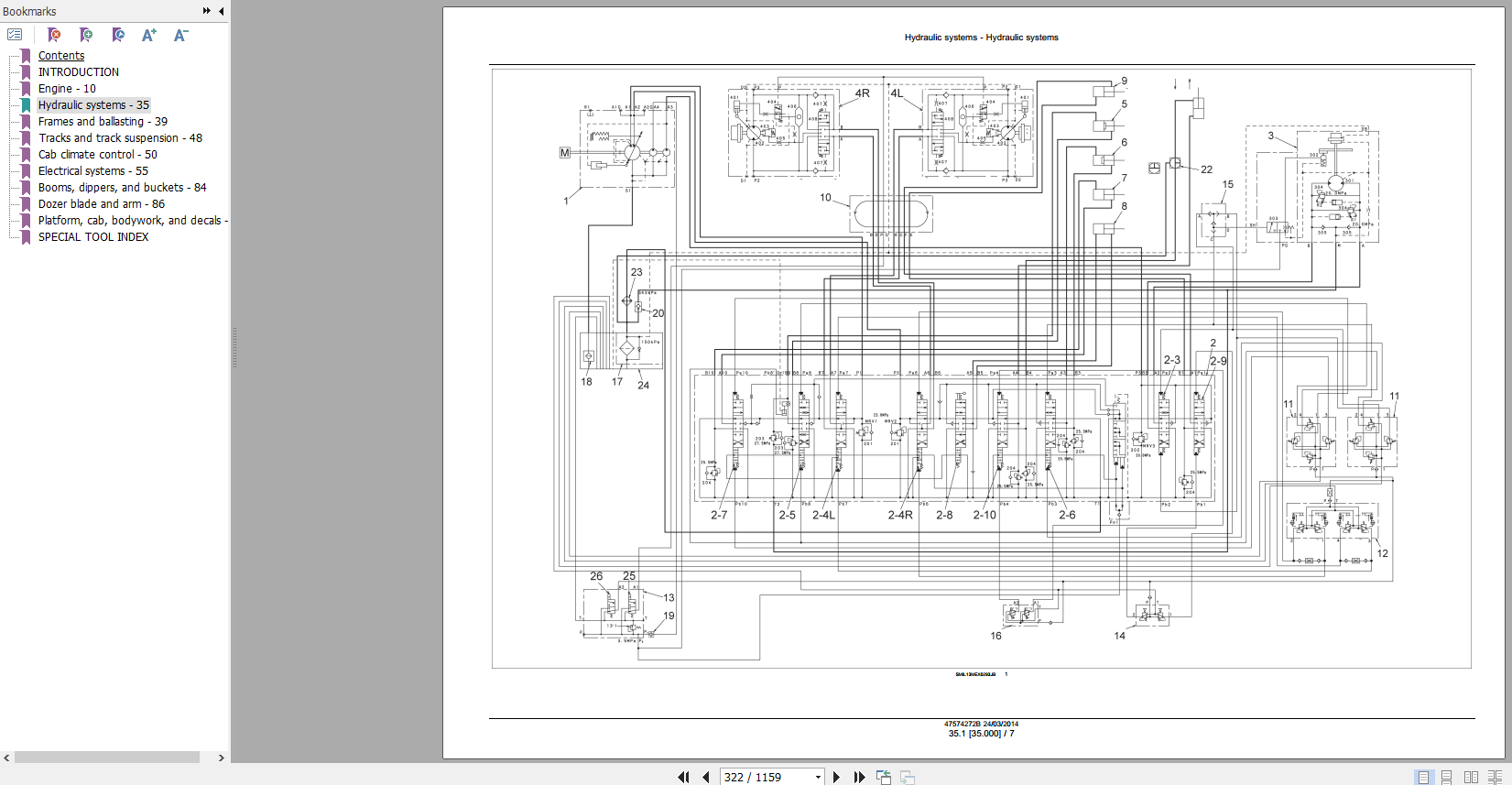Screen dimensions: 1512x785
Task: Enable continuous scrolling page view
Action: [x=1447, y=777]
